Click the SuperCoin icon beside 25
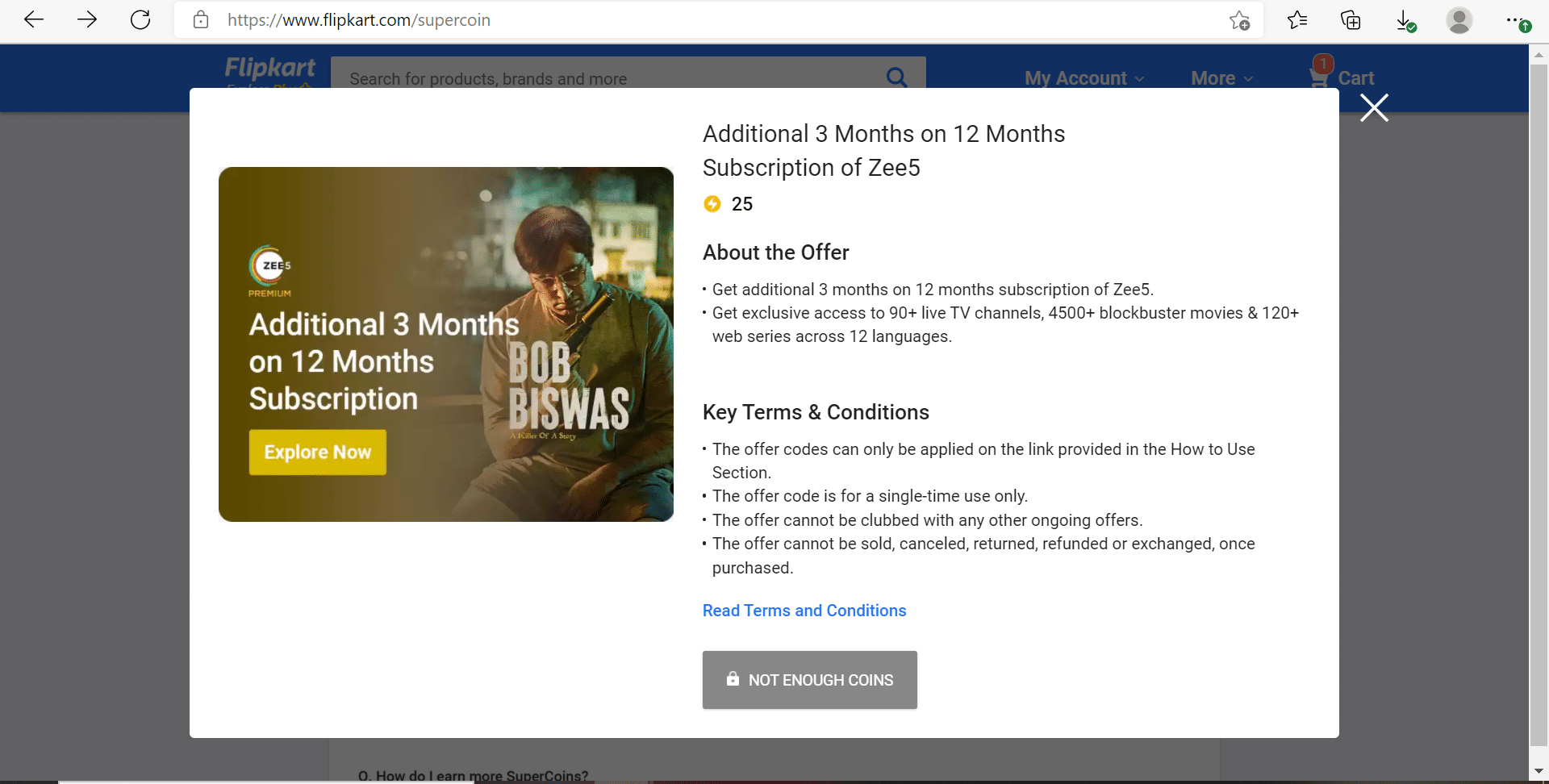 712,204
